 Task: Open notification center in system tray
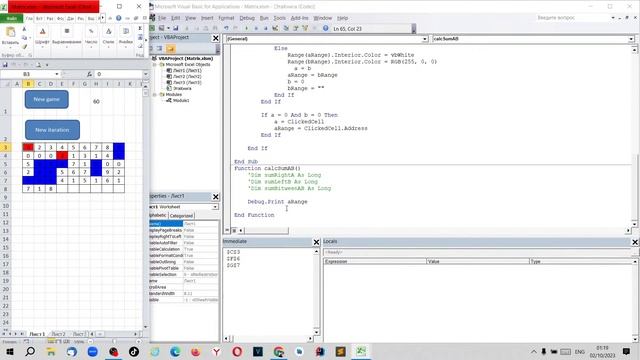coord(627,351)
